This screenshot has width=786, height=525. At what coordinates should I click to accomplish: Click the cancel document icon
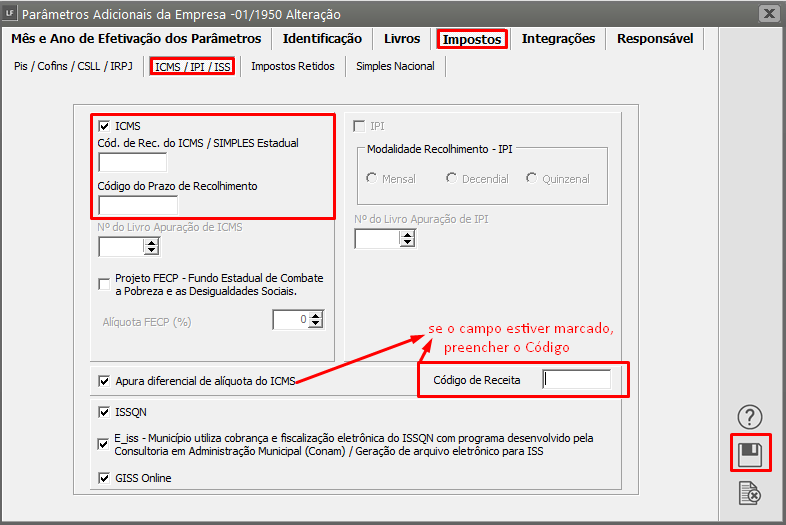pyautogui.click(x=750, y=493)
